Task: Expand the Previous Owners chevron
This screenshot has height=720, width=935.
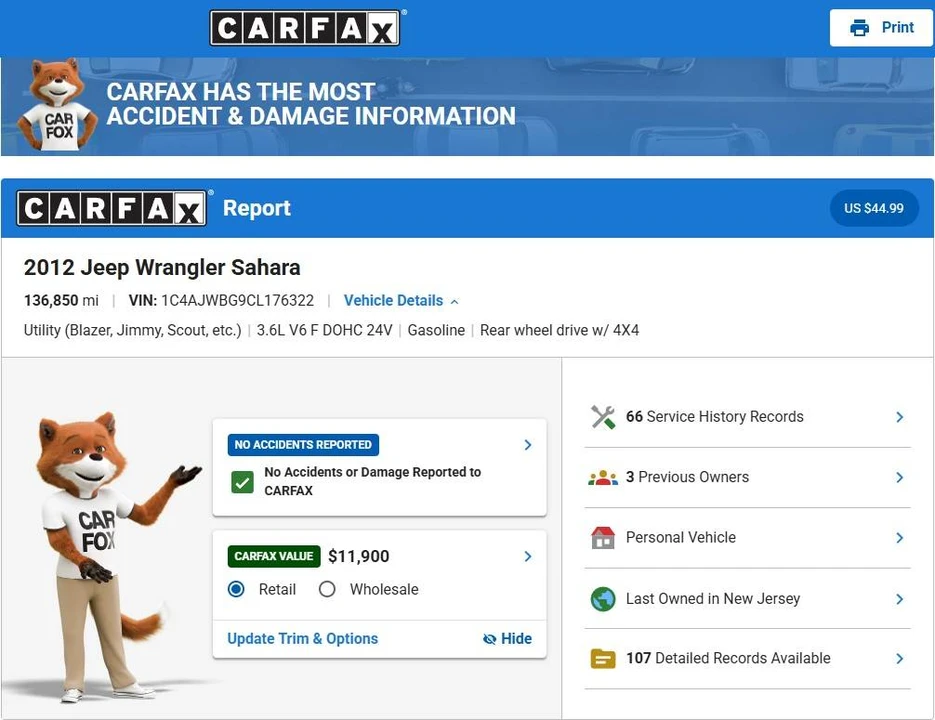Action: [900, 477]
